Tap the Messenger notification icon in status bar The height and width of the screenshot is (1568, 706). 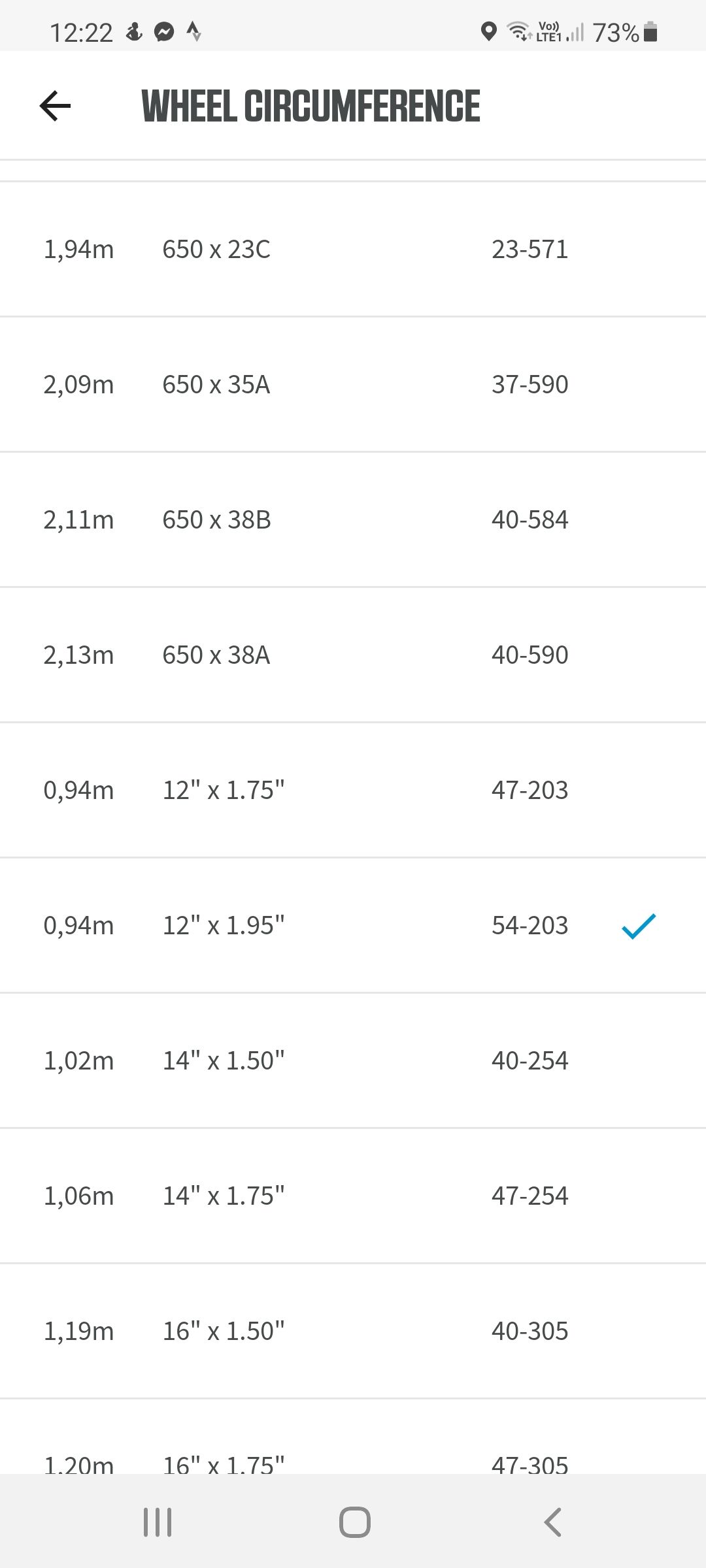[164, 31]
